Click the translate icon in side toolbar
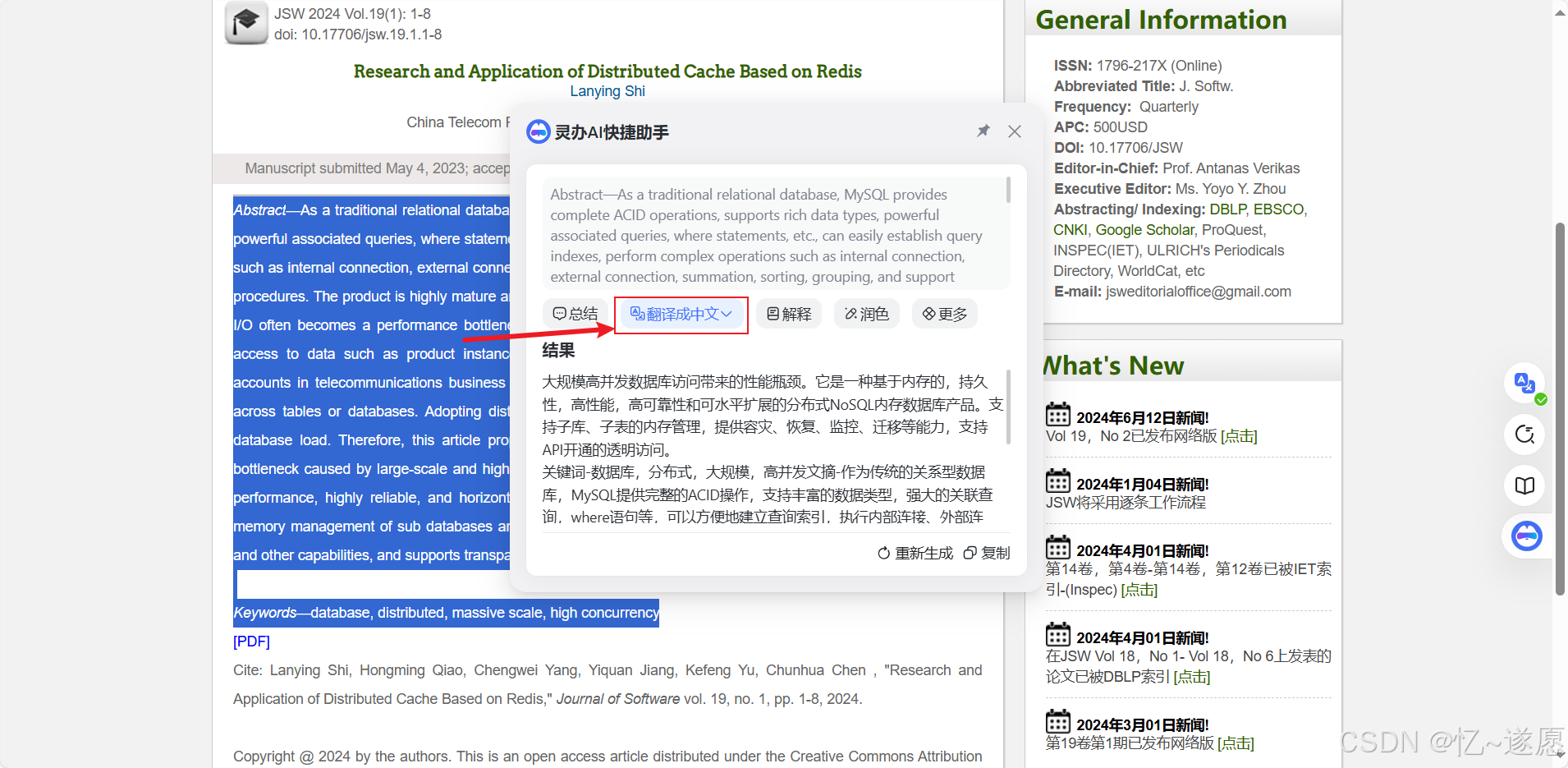The image size is (1568, 768). (1524, 384)
